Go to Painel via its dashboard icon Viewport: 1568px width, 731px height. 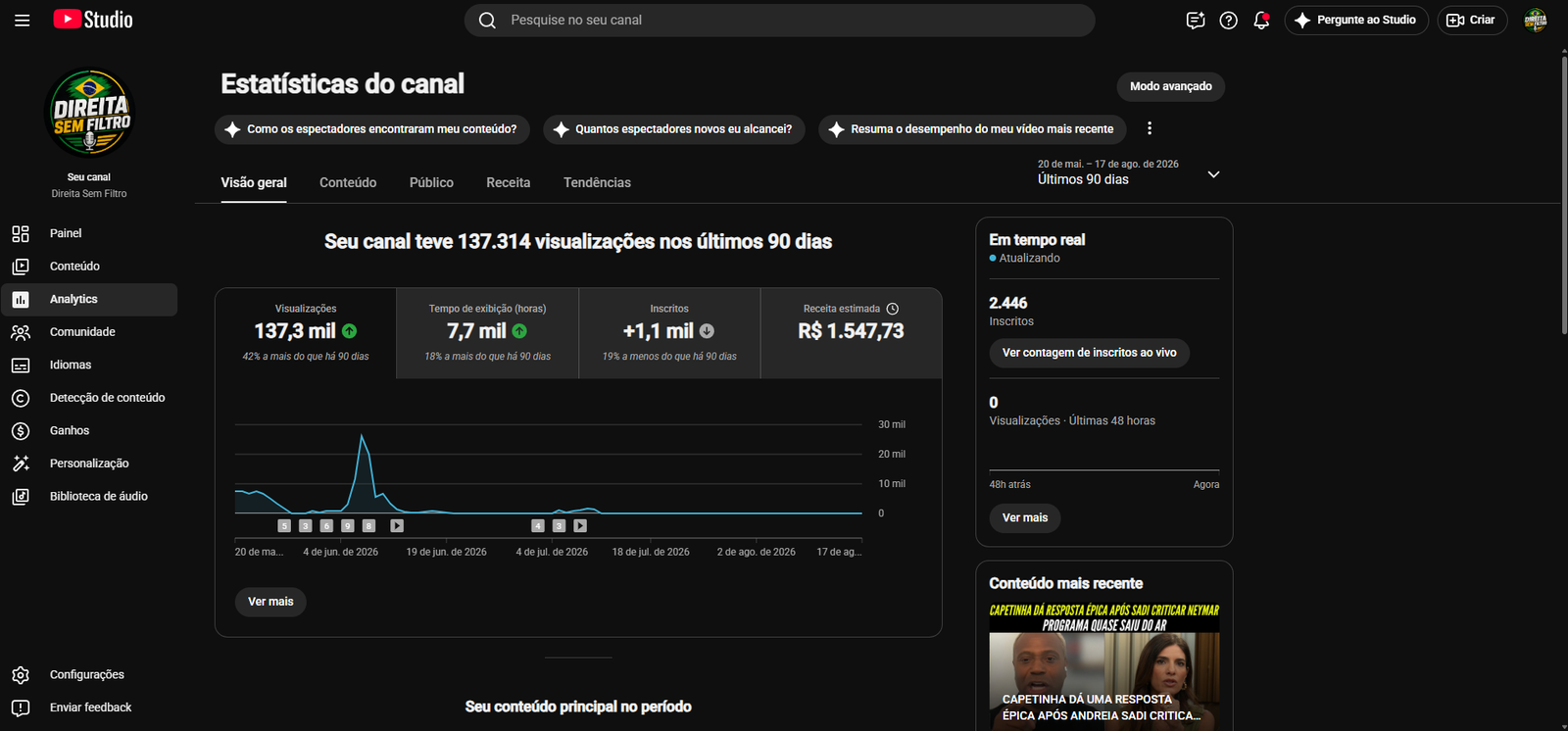click(21, 233)
